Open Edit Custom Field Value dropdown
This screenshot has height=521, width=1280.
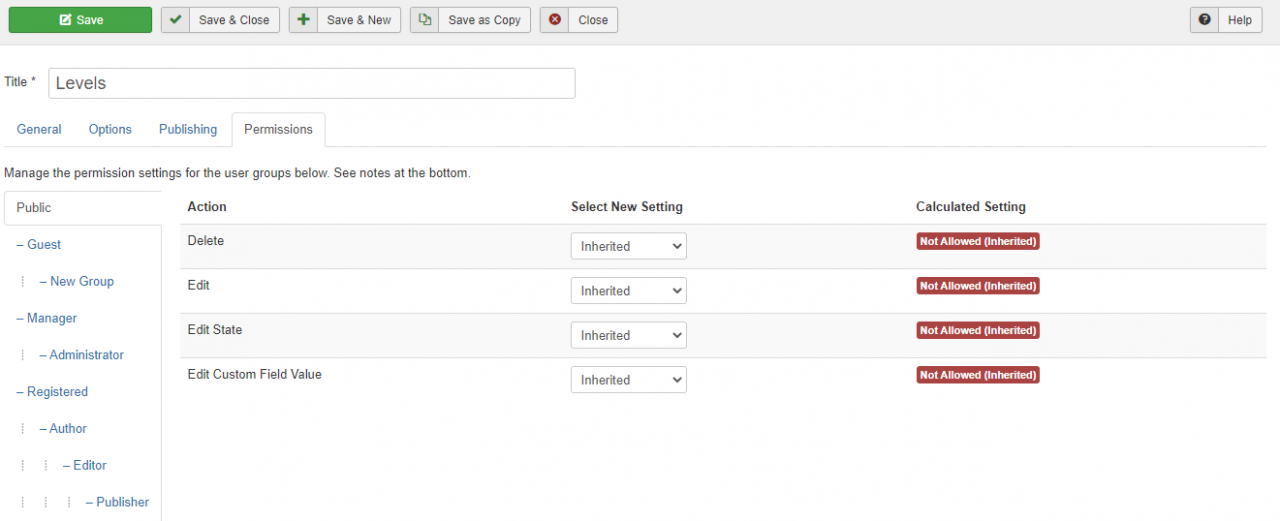tap(628, 380)
